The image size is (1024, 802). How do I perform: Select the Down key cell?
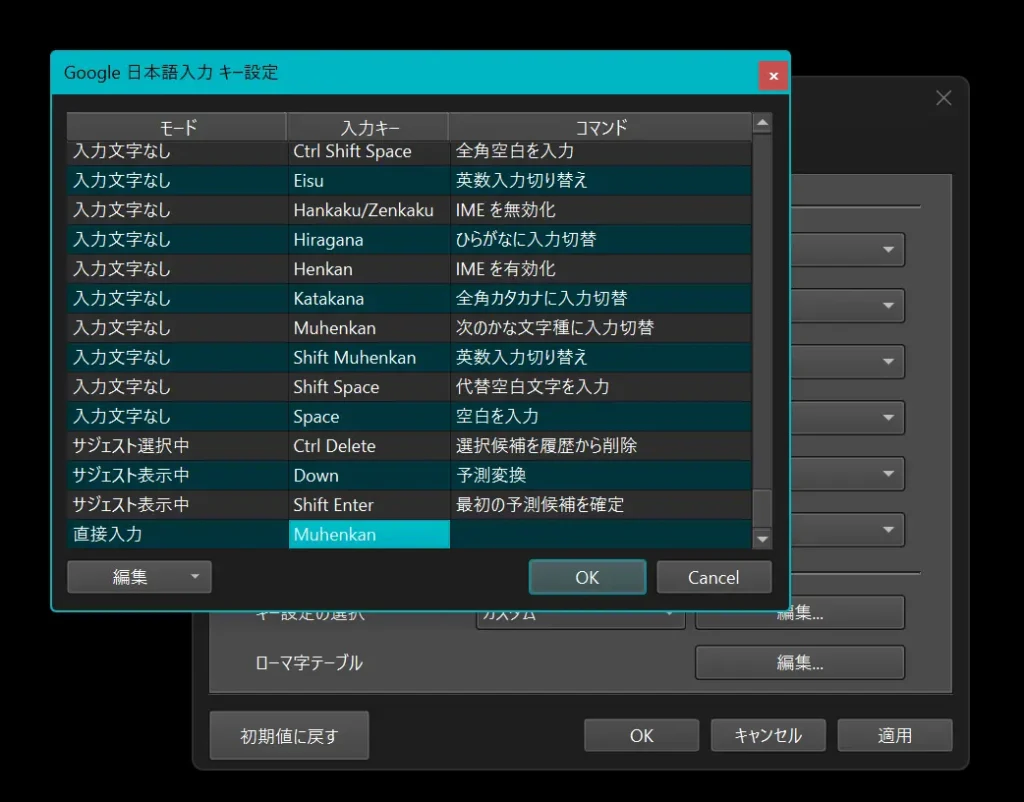(x=369, y=475)
